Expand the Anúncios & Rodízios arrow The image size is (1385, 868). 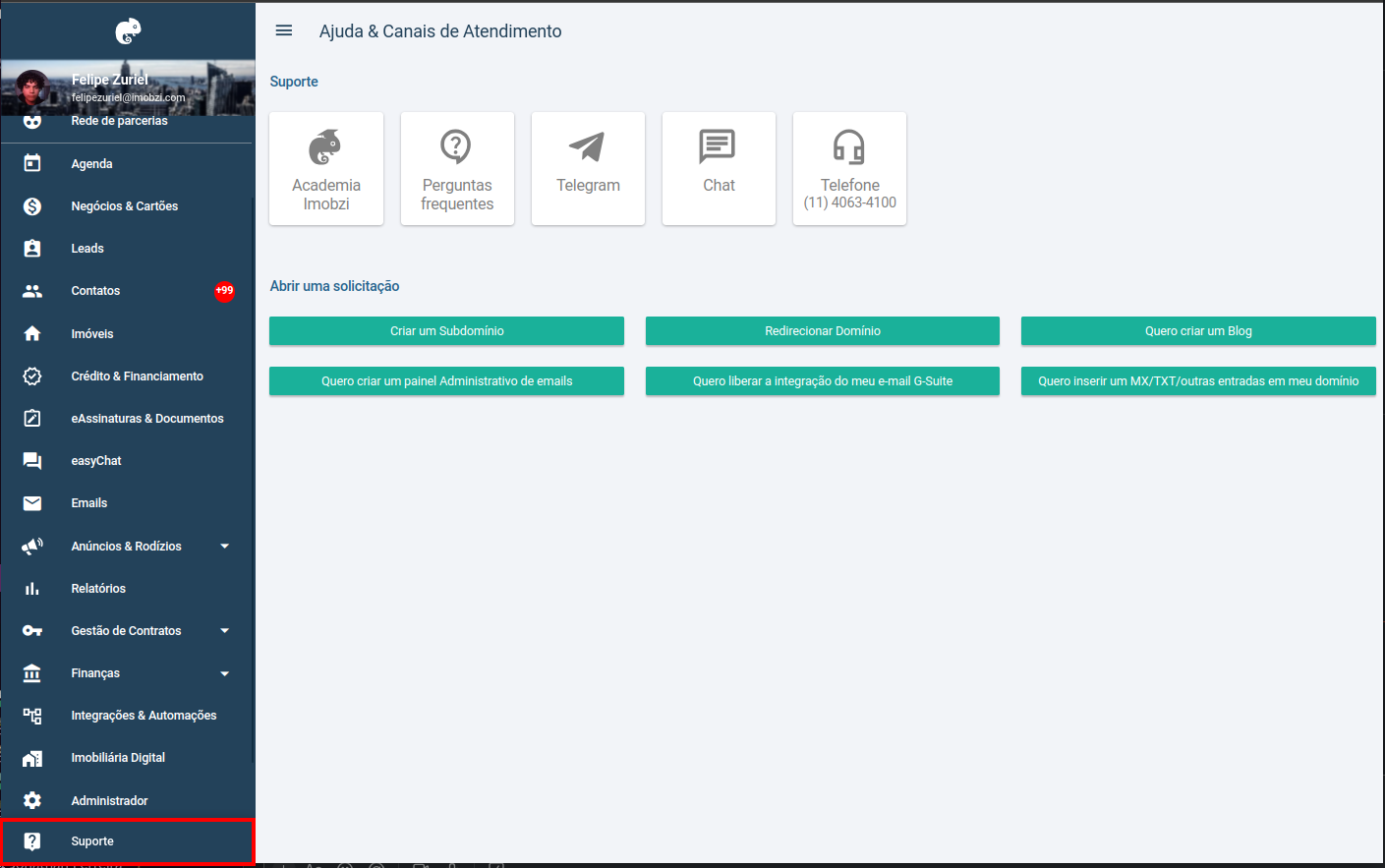click(225, 547)
